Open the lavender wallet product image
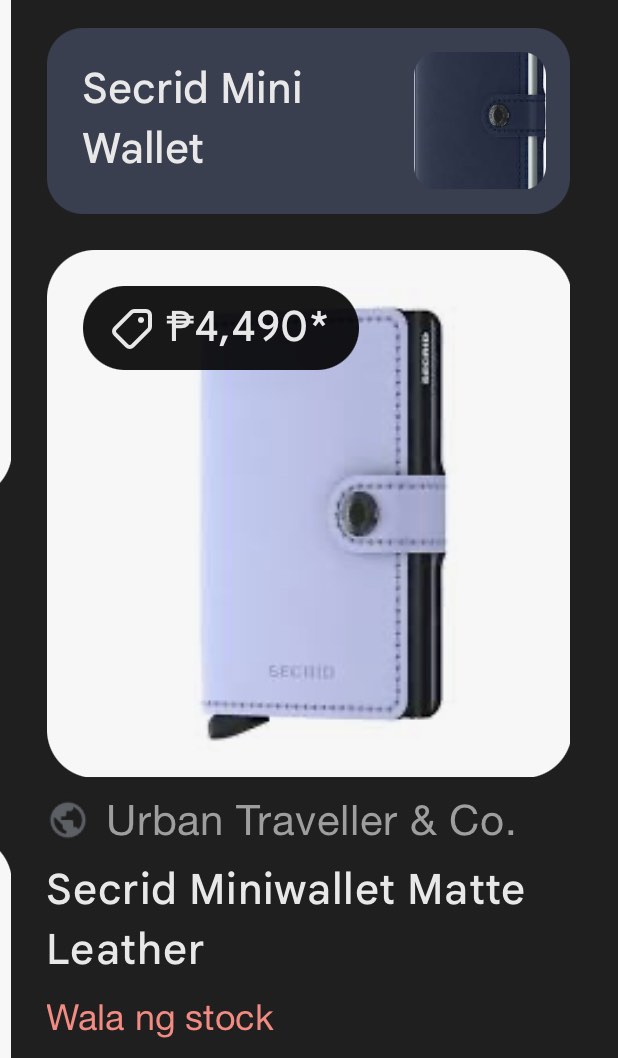This screenshot has height=1058, width=618. click(308, 513)
